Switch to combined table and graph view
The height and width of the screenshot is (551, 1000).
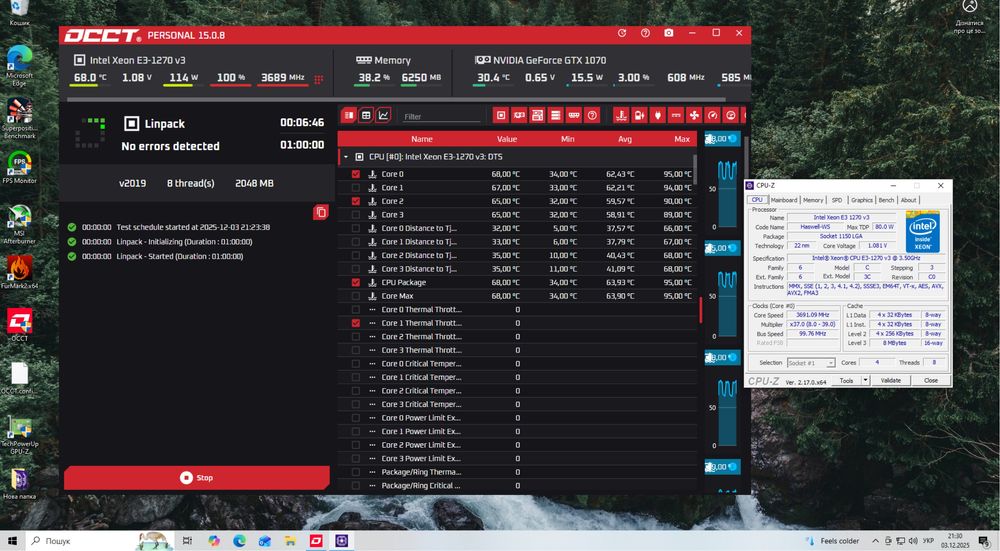pos(349,115)
